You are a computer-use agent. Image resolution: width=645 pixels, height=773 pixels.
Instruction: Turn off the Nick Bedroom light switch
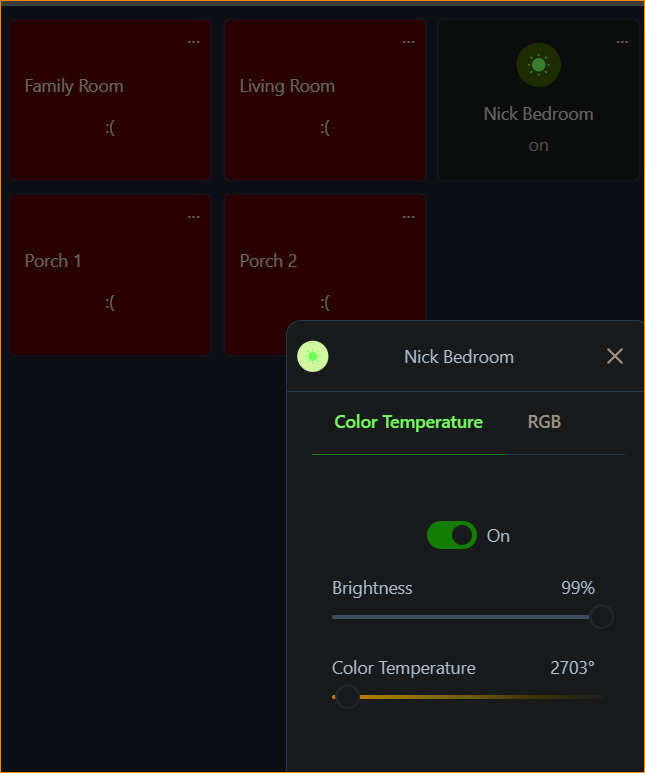[452, 535]
